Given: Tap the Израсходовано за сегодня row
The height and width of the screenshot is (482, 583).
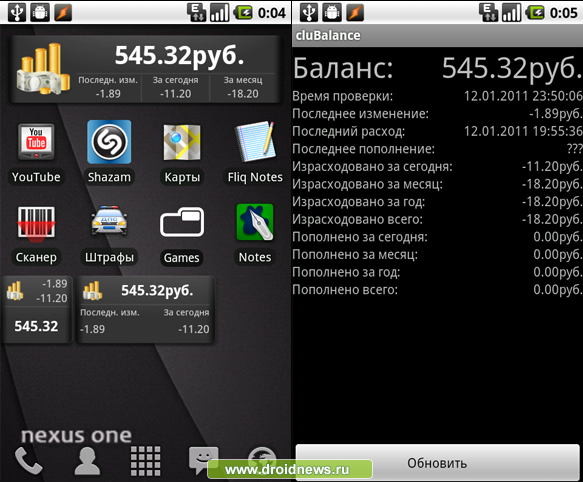Looking at the screenshot, I should (437, 166).
